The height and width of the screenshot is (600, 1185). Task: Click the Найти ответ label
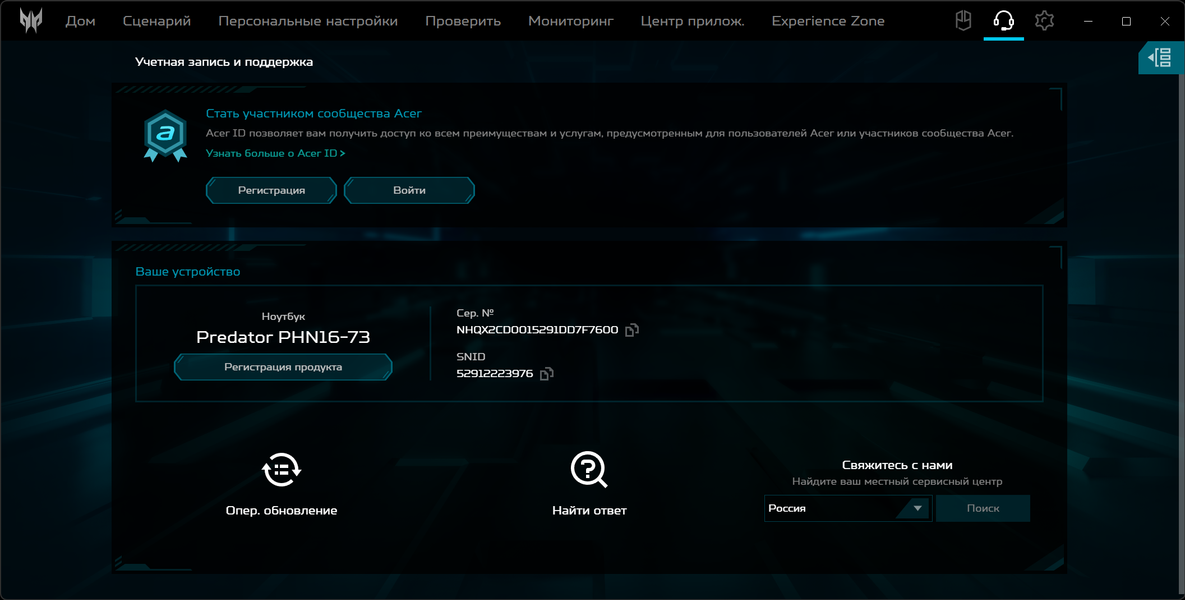pyautogui.click(x=589, y=511)
